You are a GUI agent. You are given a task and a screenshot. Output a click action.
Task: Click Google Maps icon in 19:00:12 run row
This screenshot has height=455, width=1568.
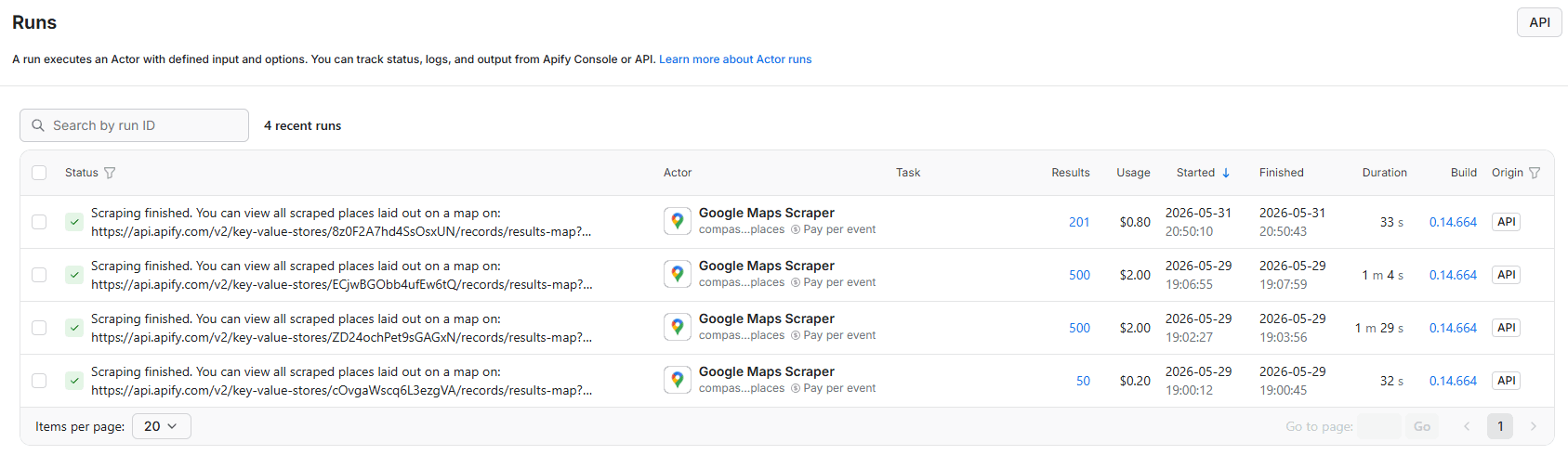678,380
